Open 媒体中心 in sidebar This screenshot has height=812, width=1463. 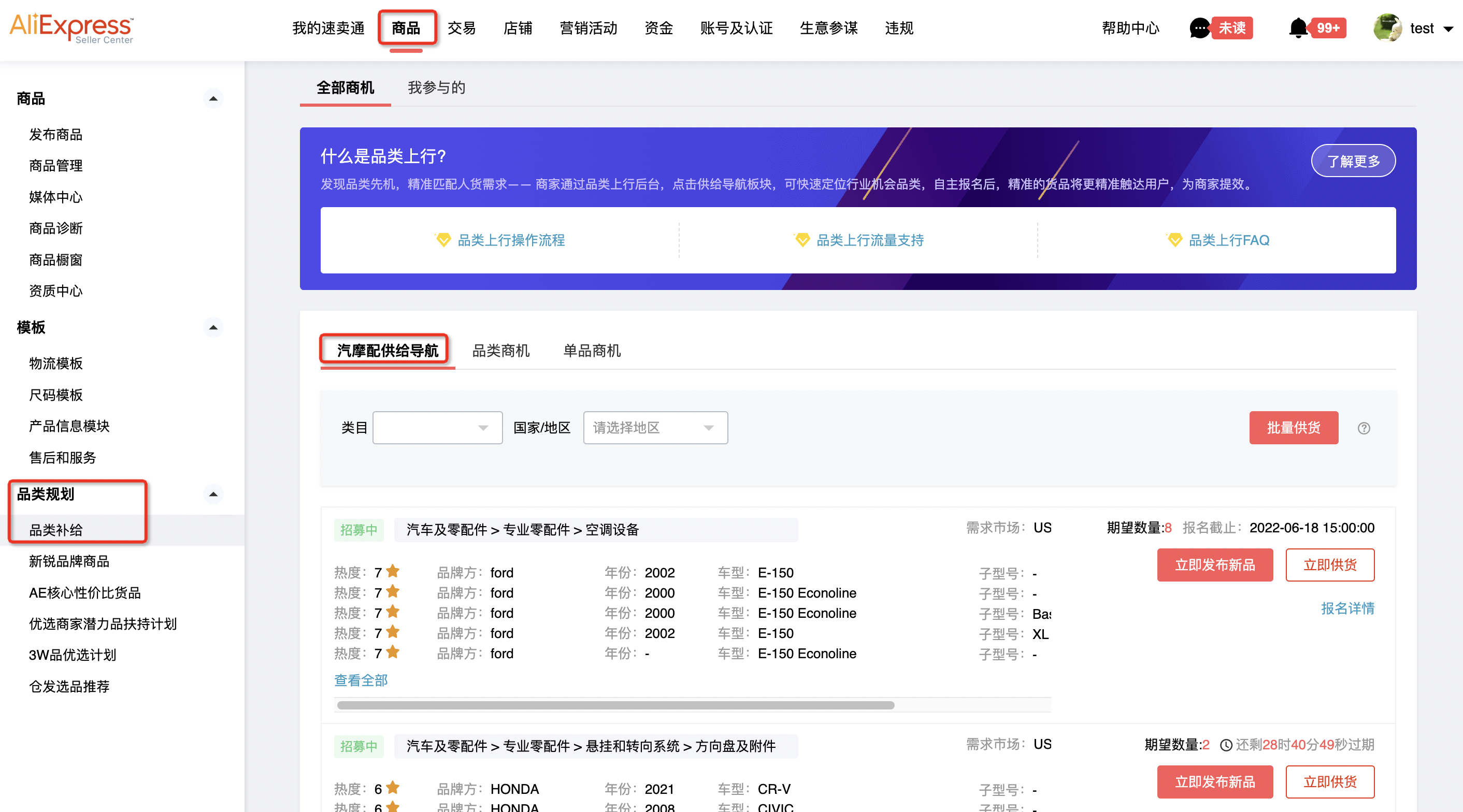point(55,197)
